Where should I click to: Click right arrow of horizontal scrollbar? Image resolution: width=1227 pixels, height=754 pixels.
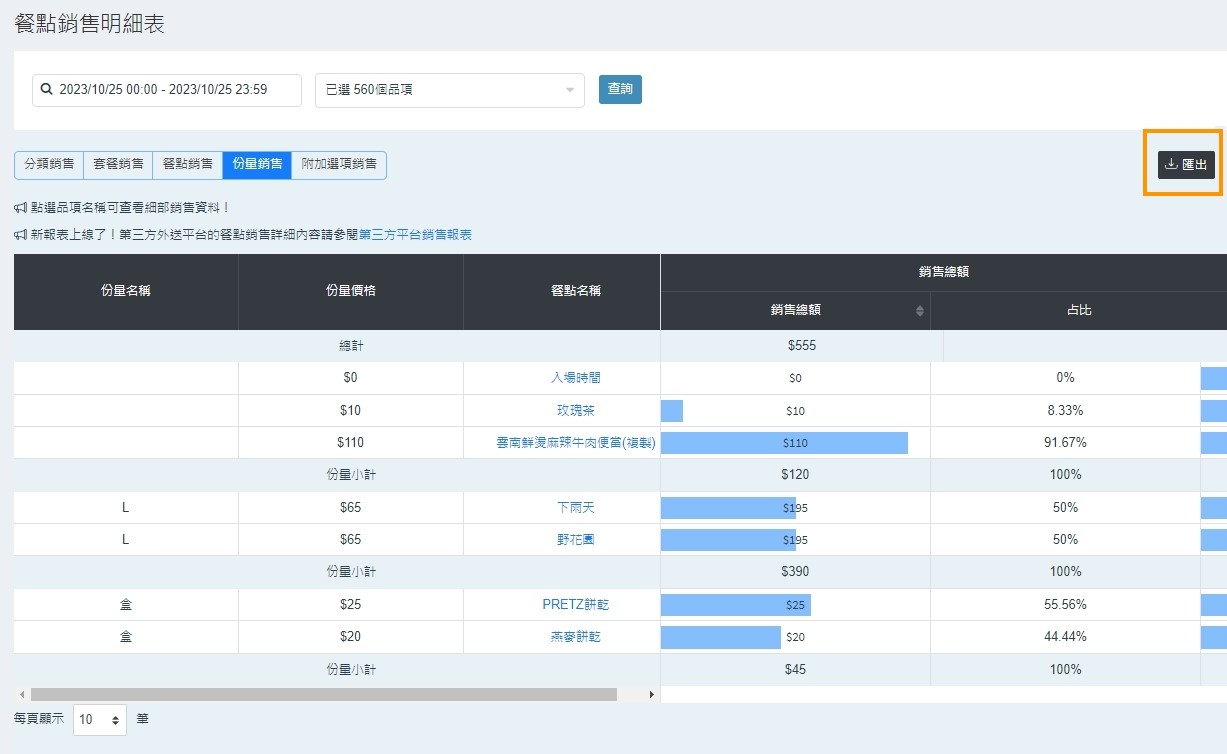click(x=652, y=694)
